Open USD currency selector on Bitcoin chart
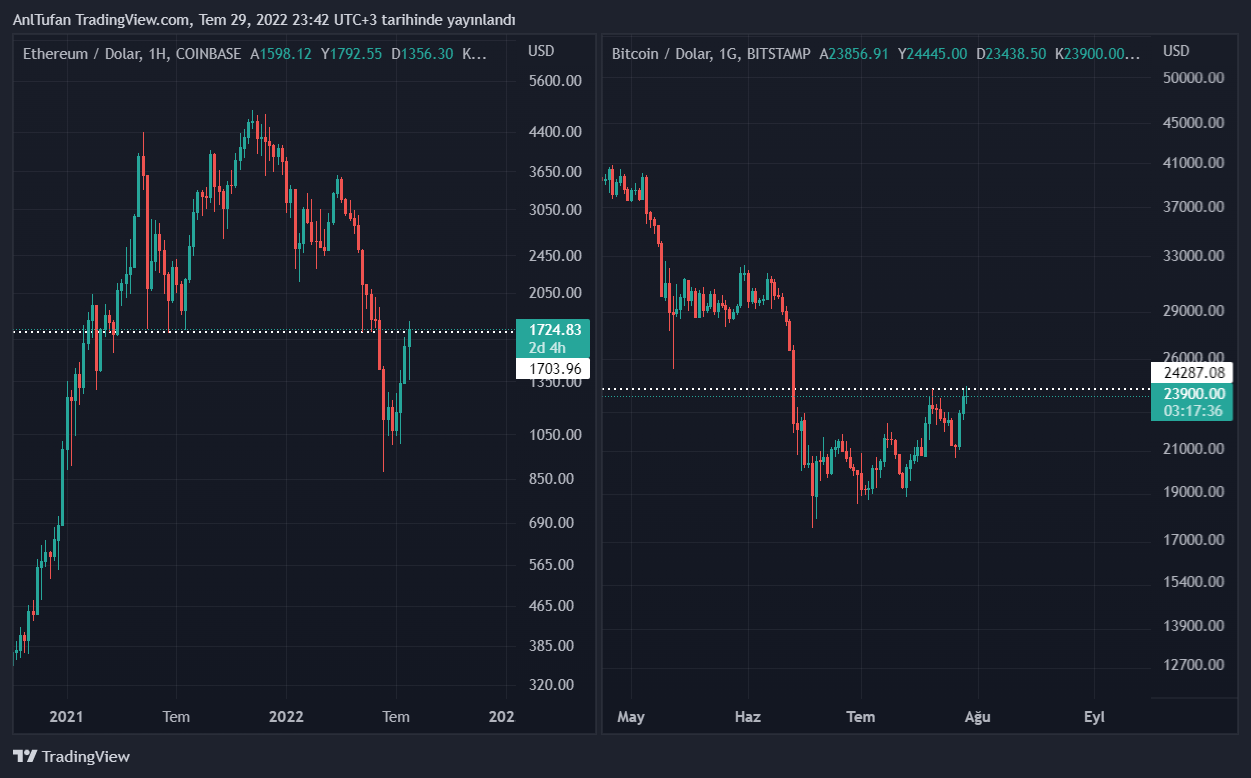The width and height of the screenshot is (1251, 778). point(1177,51)
